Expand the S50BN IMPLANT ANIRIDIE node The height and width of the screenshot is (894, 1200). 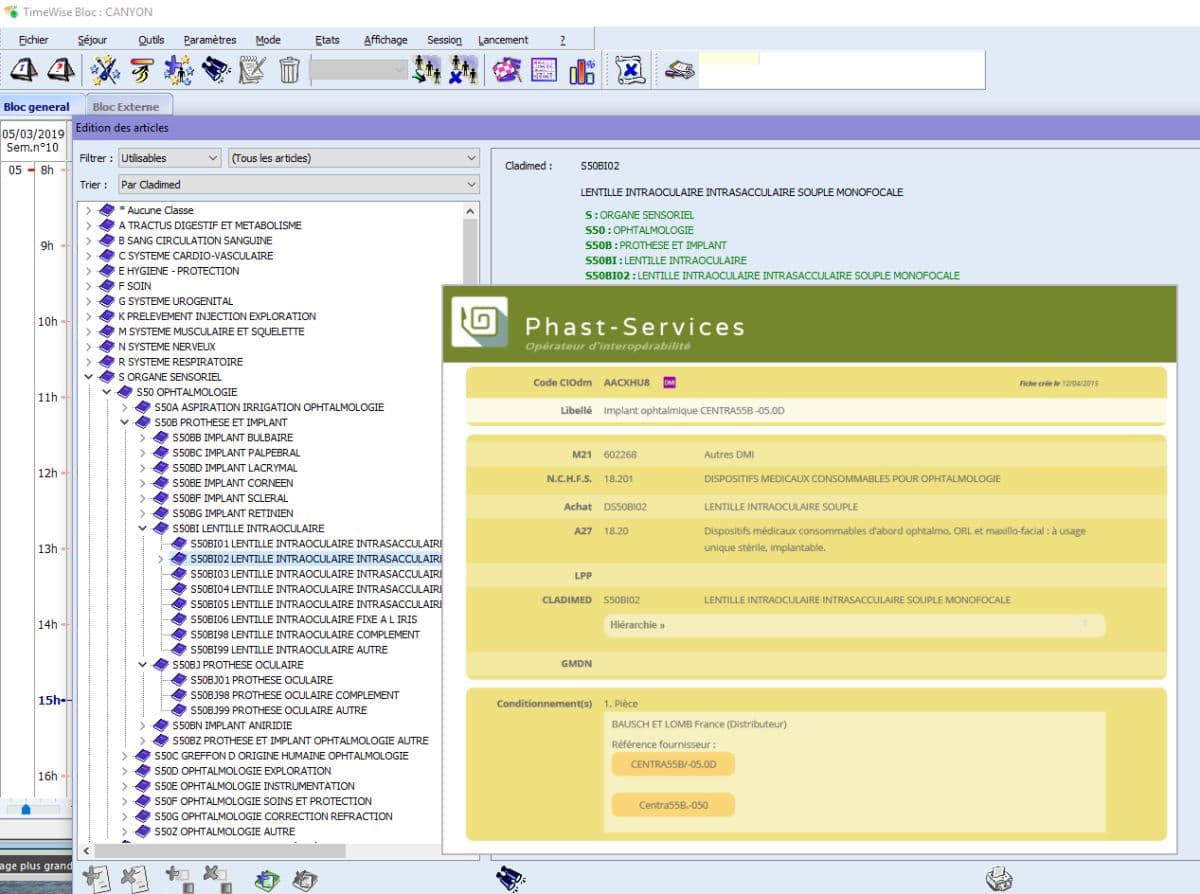142,725
